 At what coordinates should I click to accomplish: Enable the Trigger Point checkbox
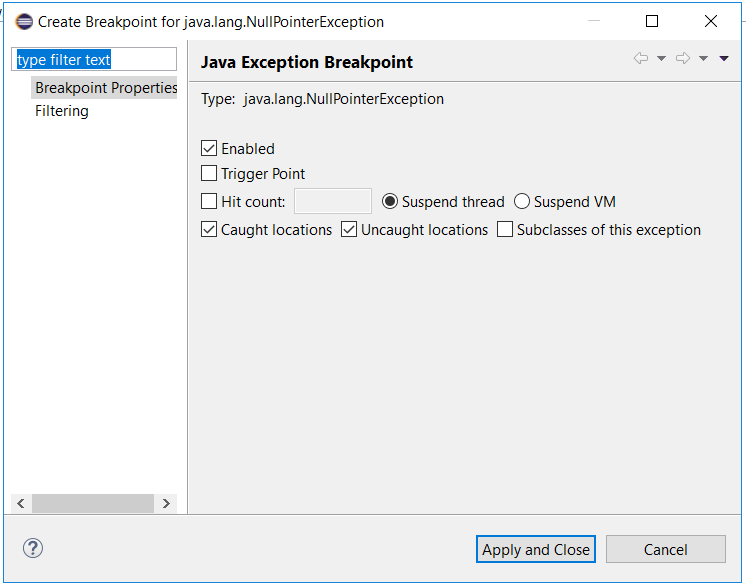(x=209, y=174)
